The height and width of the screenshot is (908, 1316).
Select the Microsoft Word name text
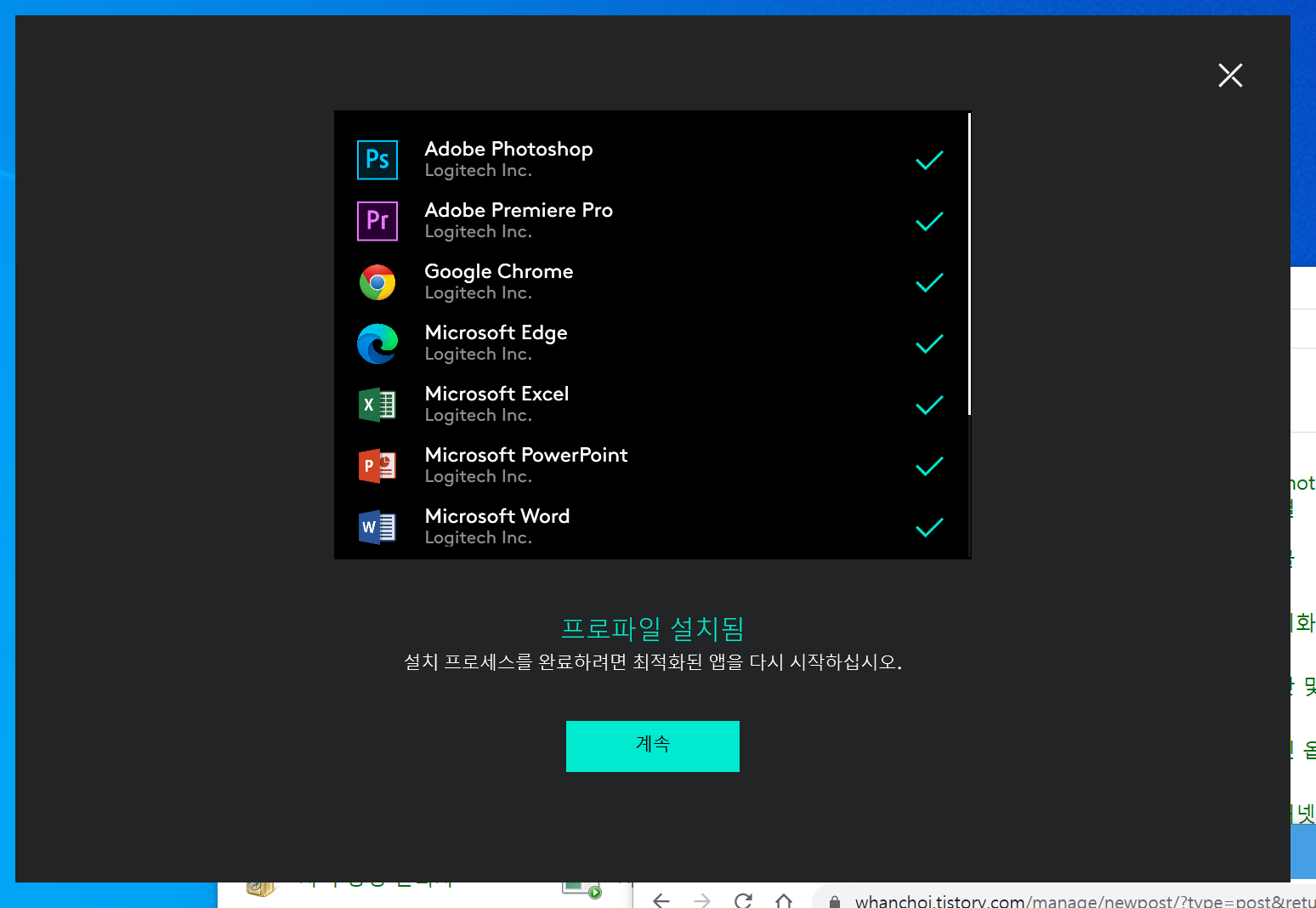click(497, 516)
